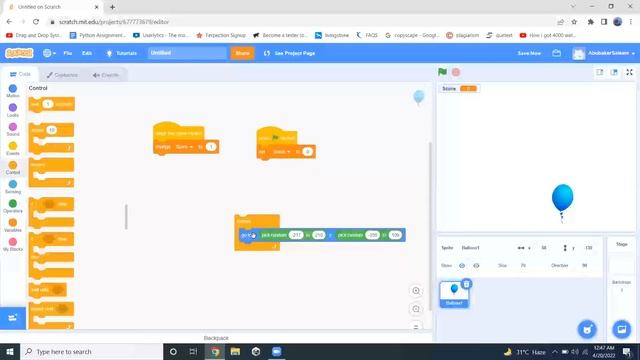Reload the browser page
Image resolution: width=640 pixels, height=360 pixels.
coord(36,22)
